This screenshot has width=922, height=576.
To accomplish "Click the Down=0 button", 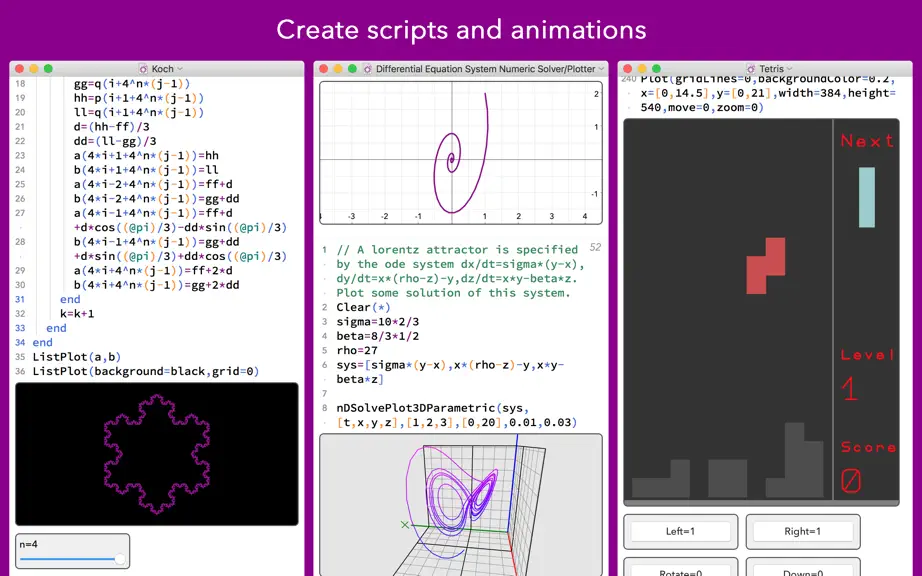I will (803, 571).
